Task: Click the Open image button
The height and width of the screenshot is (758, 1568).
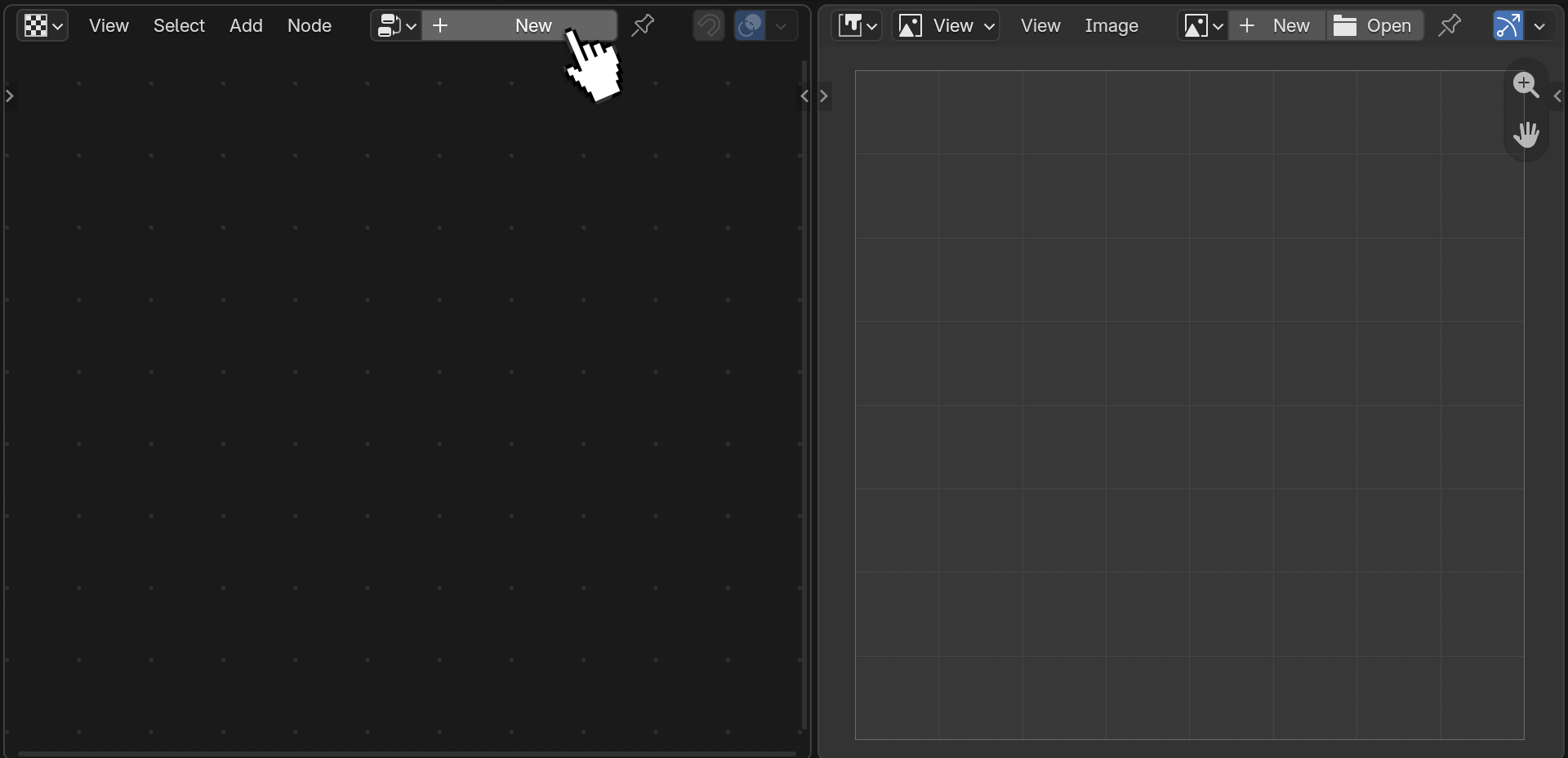Action: coord(1374,26)
